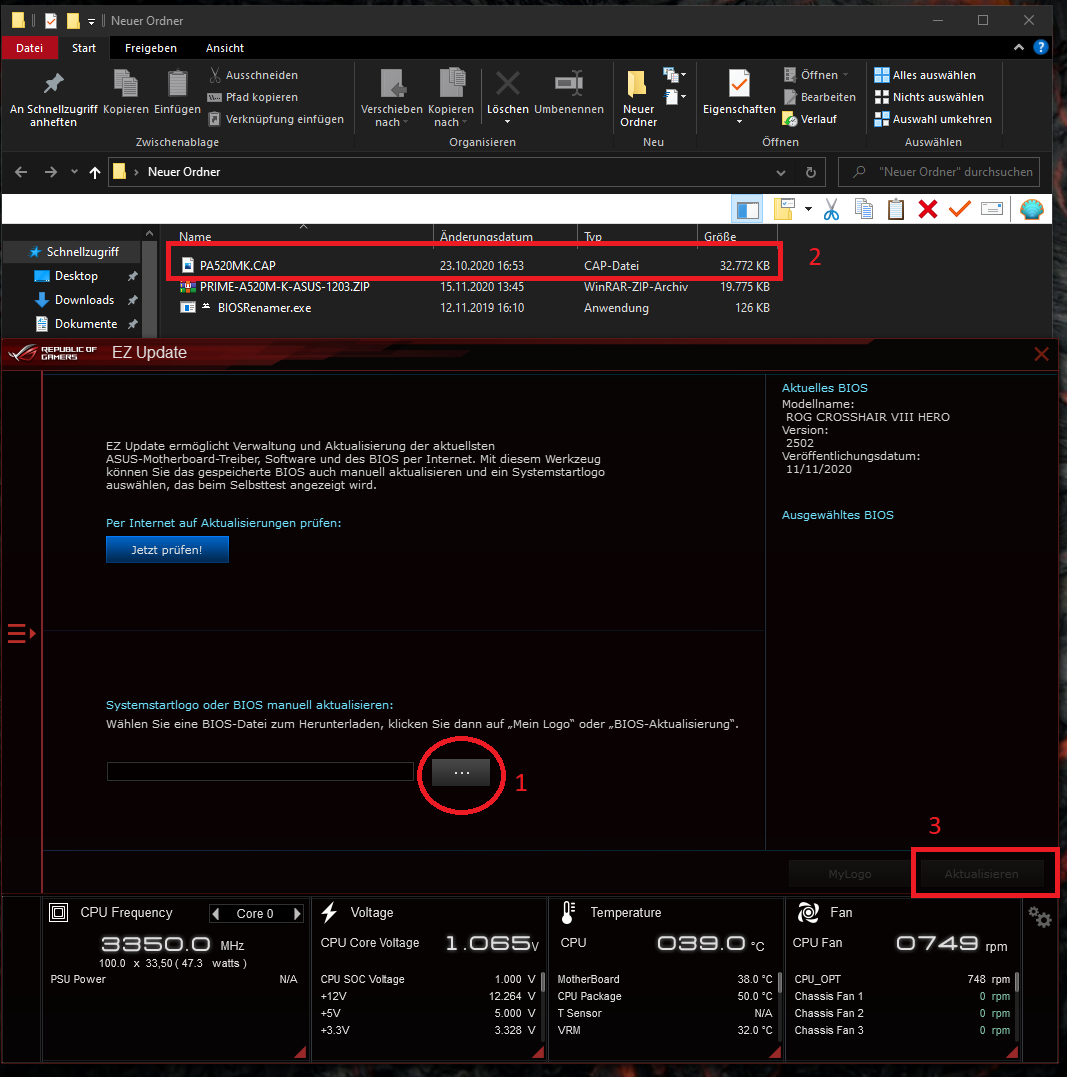Viewport: 1067px width, 1077px height.
Task: Expand the Öffnen dropdown arrow
Action: 846,75
